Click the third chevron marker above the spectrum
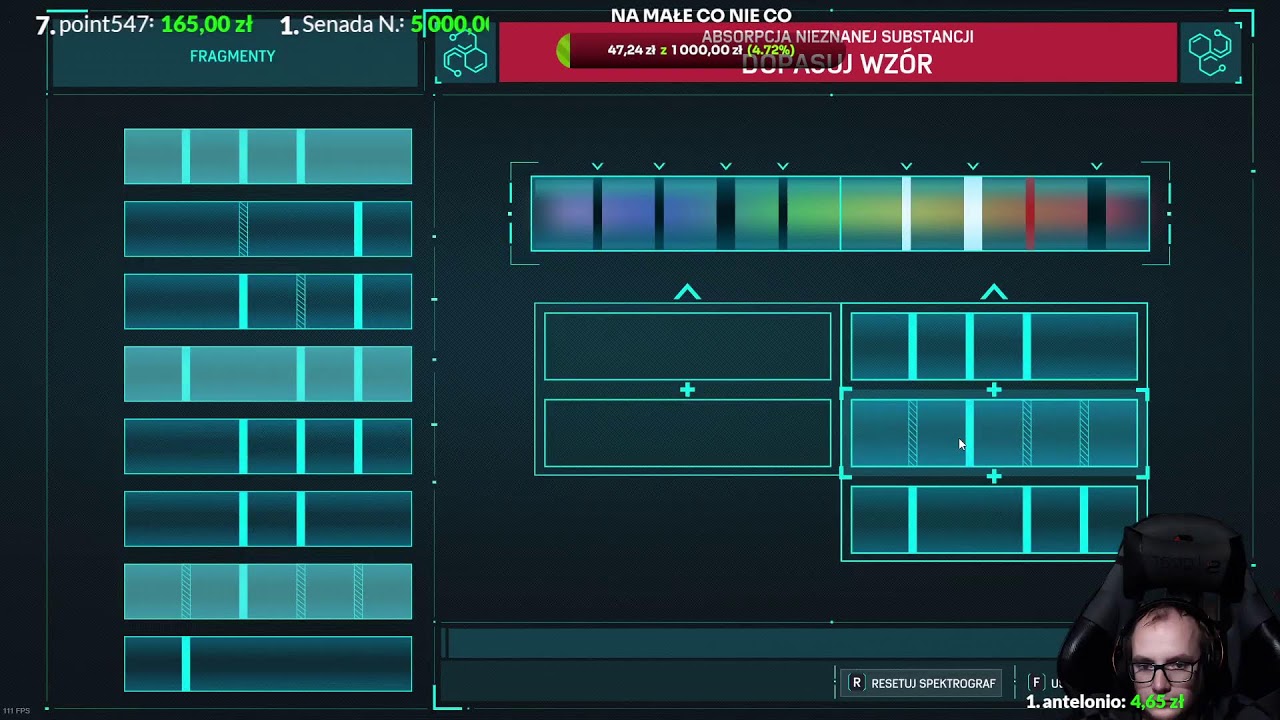1280x720 pixels. [x=726, y=166]
